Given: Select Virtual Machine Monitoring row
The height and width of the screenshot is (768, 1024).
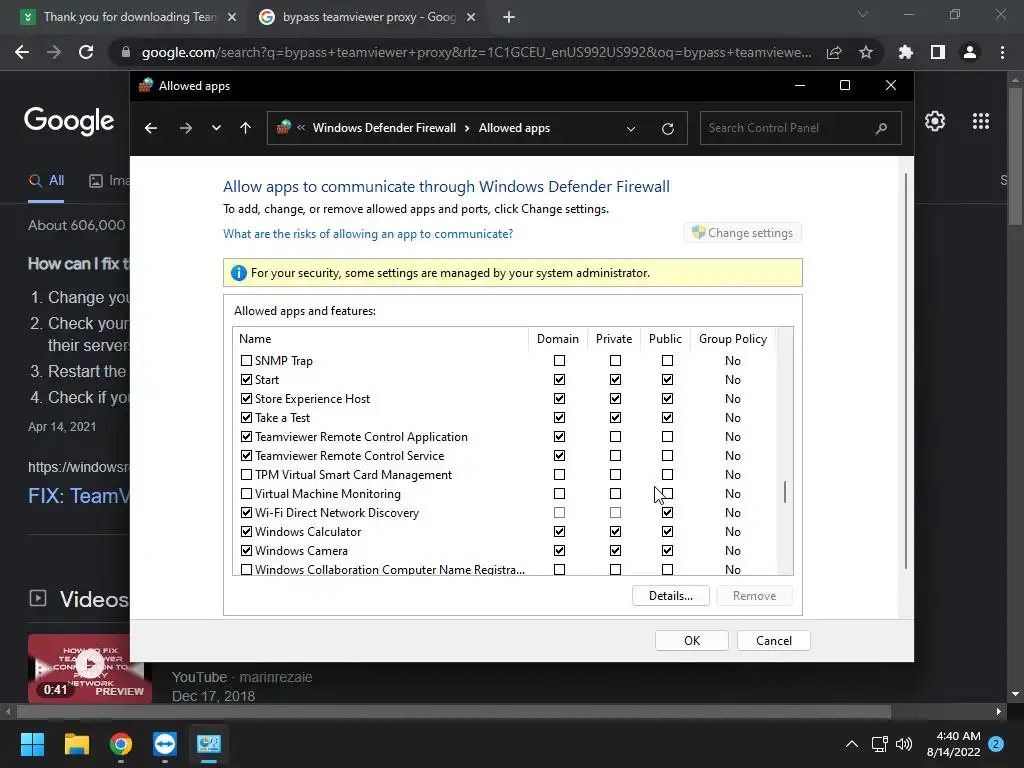Looking at the screenshot, I should click(505, 494).
